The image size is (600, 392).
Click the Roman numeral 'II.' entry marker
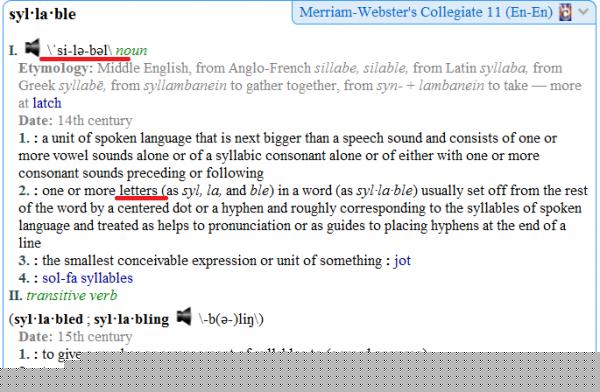point(16,296)
